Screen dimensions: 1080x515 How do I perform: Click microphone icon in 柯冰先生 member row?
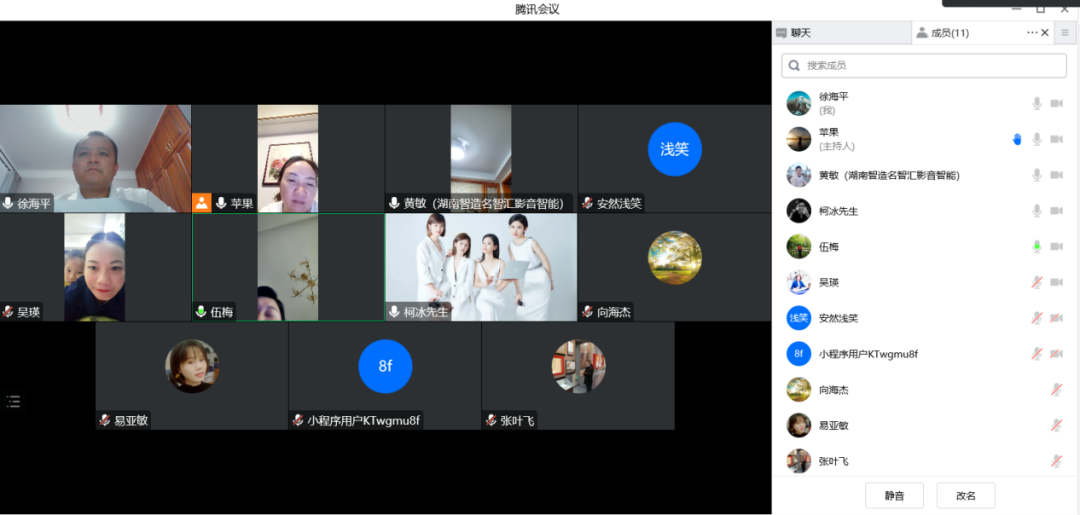click(x=1037, y=211)
